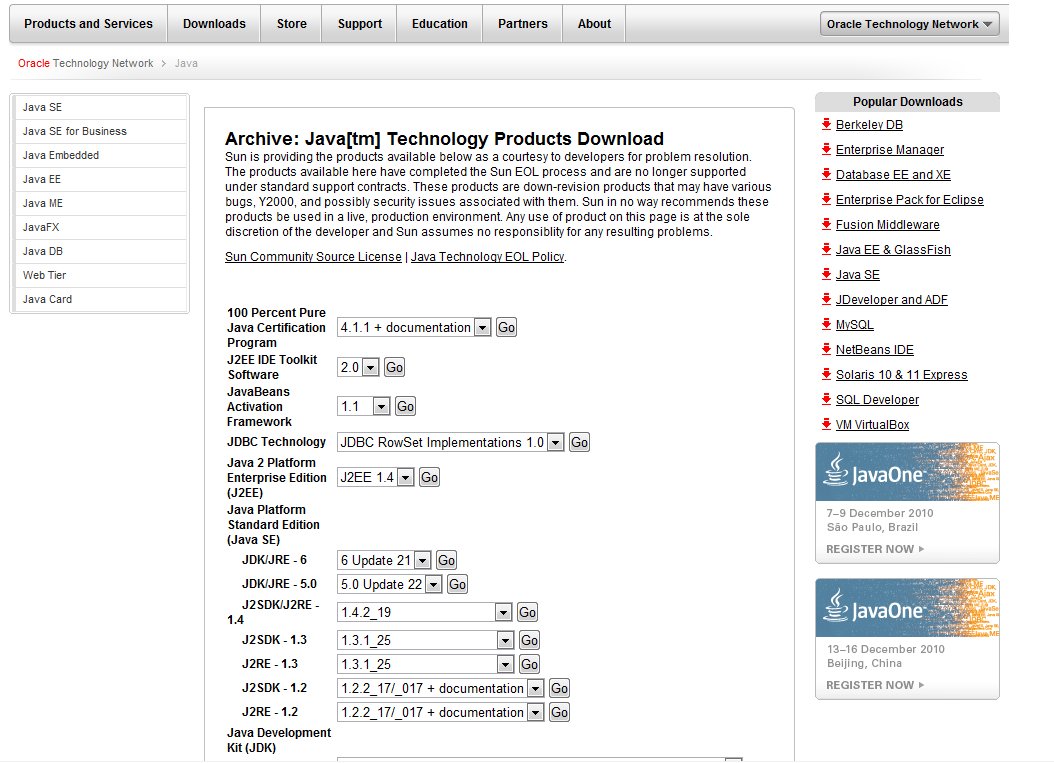Click the download arrow icon beside MySQL
1054x763 pixels.
tap(826, 324)
